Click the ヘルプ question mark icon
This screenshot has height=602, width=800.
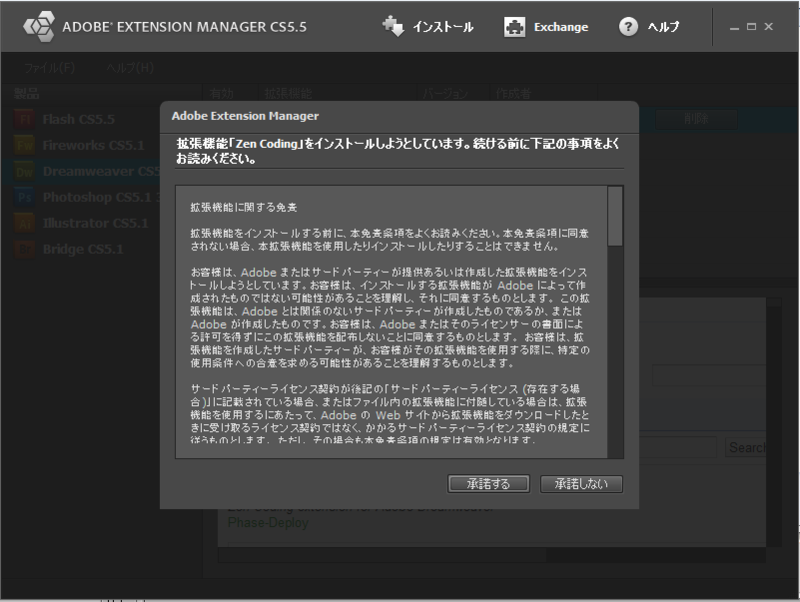click(x=628, y=27)
